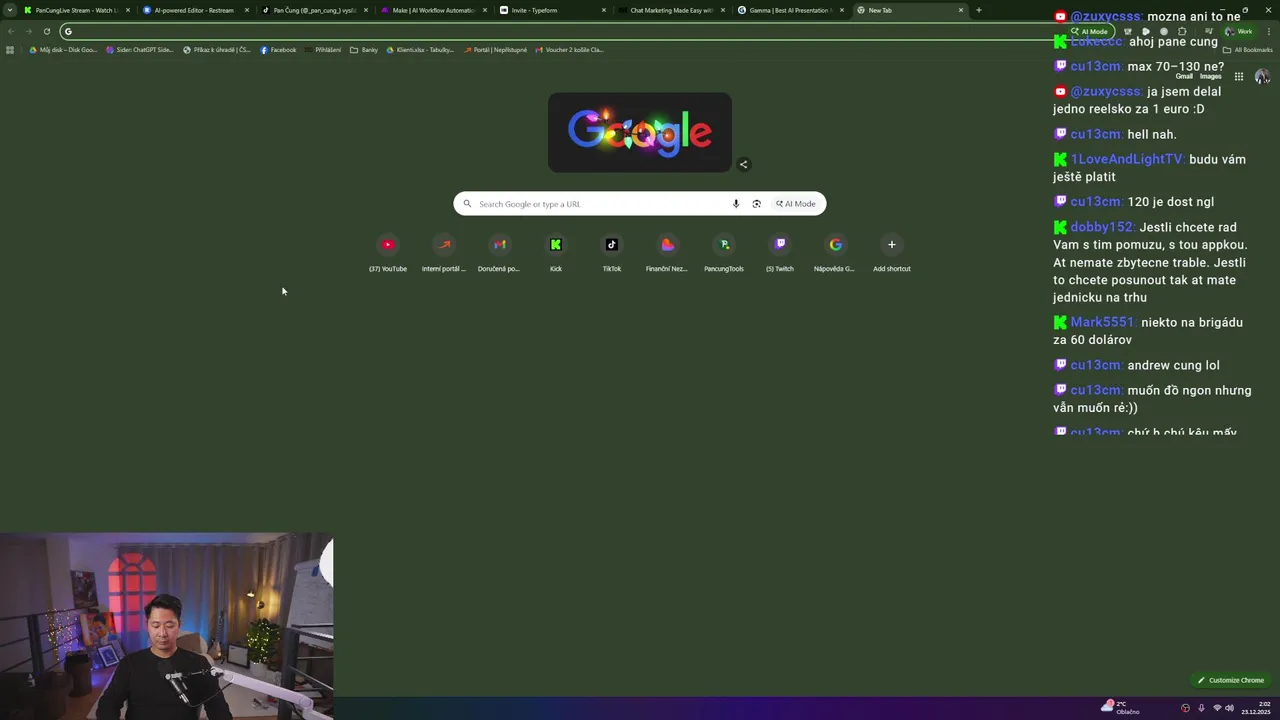Switch to Invite - Typeform tab

553,10
